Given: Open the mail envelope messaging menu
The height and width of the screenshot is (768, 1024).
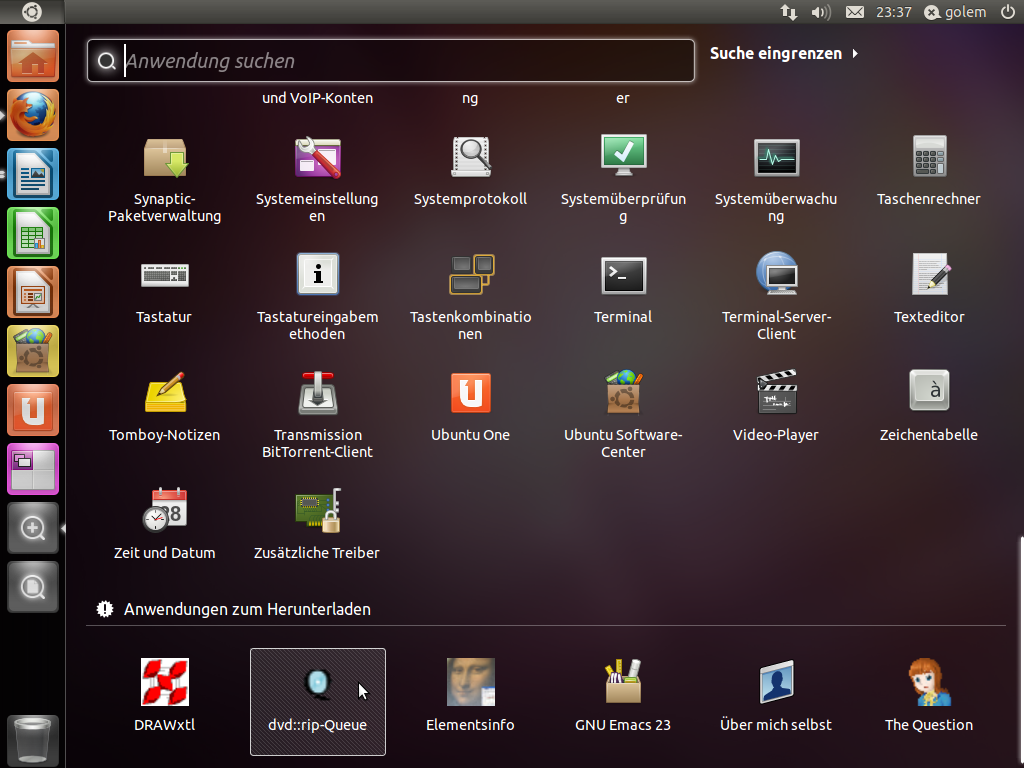Looking at the screenshot, I should click(x=854, y=12).
